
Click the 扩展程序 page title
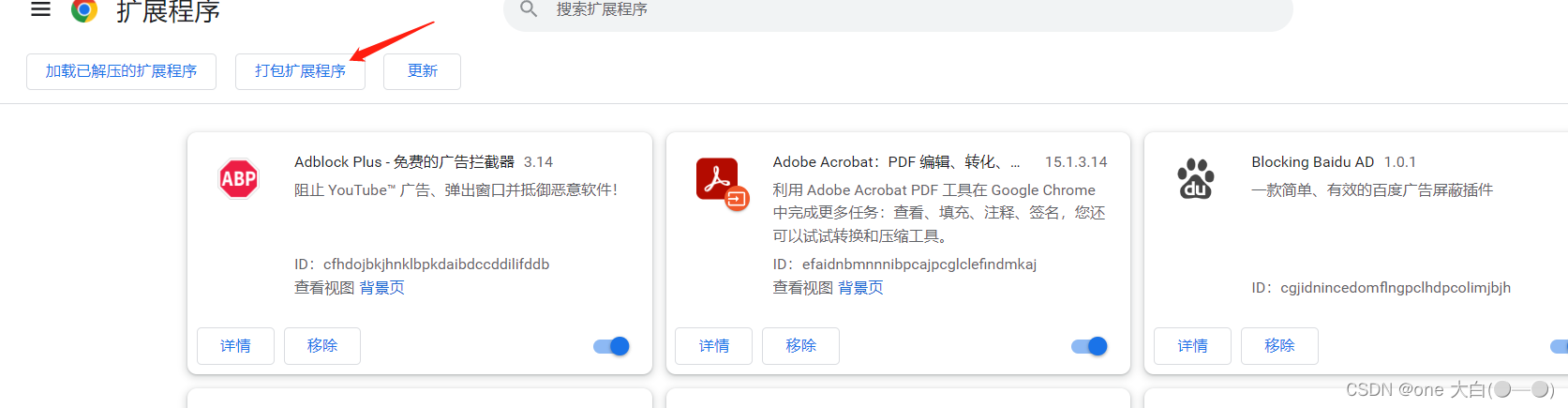pyautogui.click(x=169, y=11)
